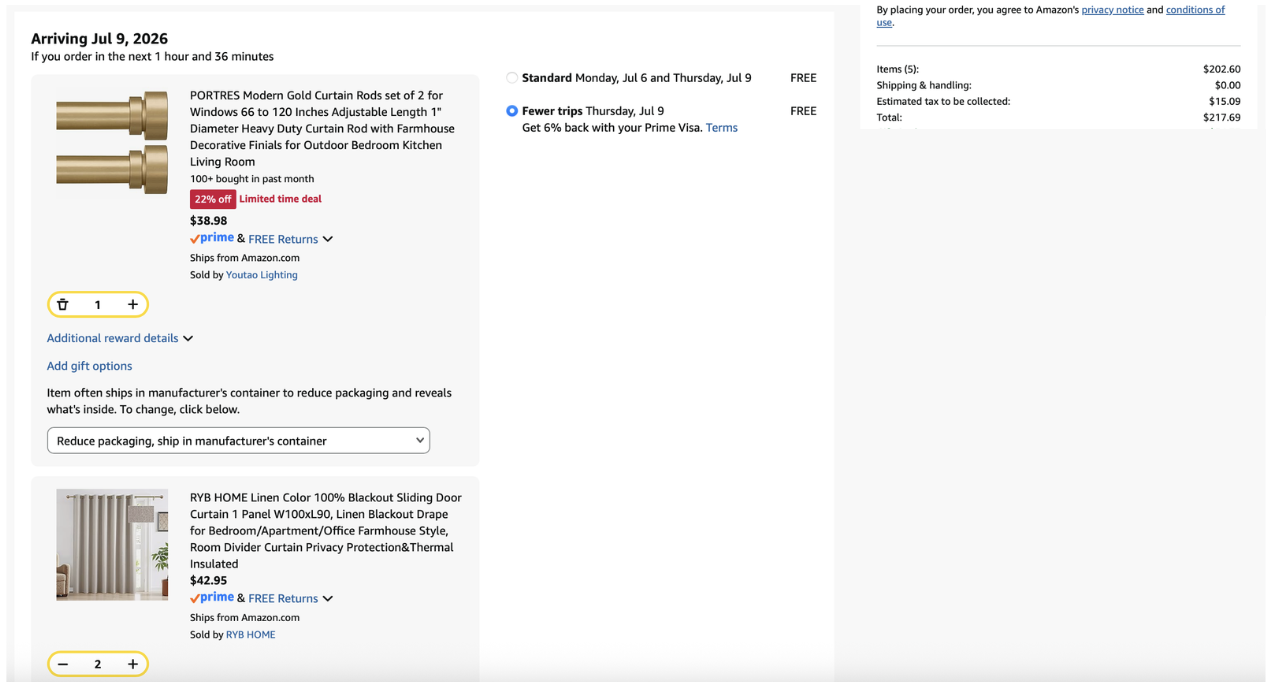Increase PORTRES curtain rods quantity with plus

(x=132, y=304)
